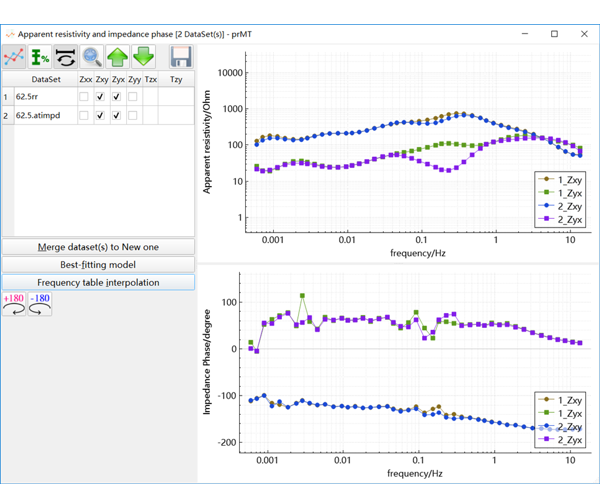Click the green up arrow icon

pyautogui.click(x=117, y=57)
